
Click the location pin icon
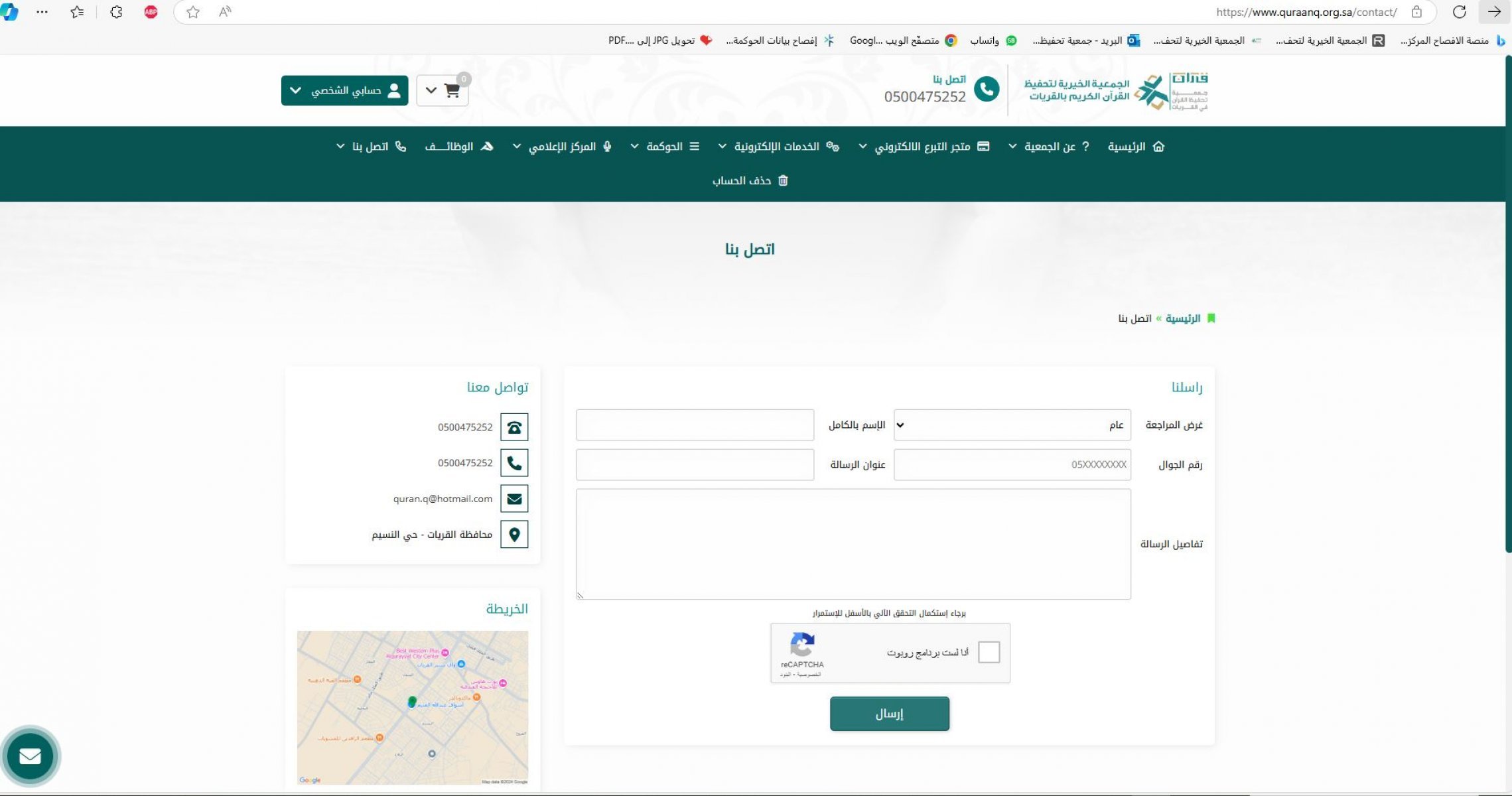(514, 535)
